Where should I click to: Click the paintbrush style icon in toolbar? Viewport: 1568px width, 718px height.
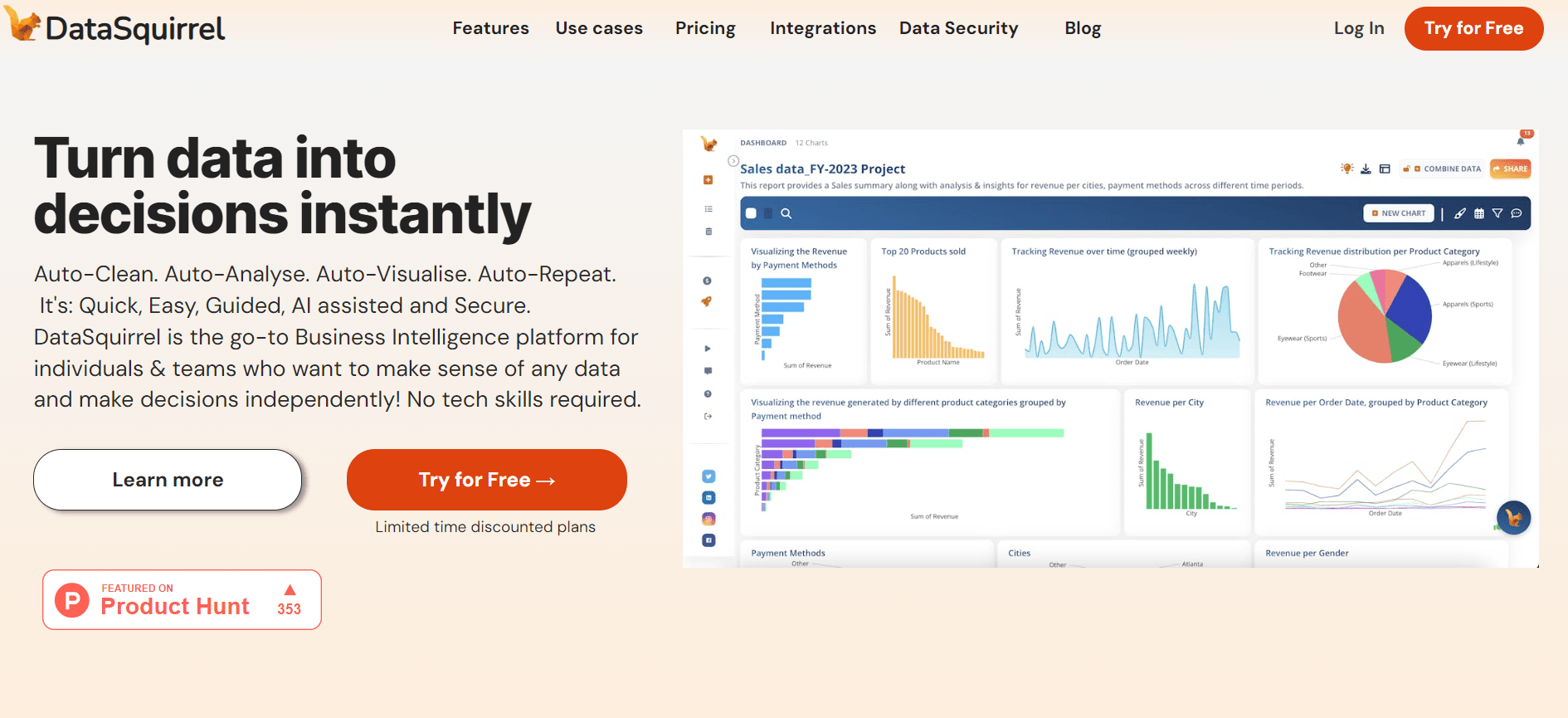(1460, 213)
